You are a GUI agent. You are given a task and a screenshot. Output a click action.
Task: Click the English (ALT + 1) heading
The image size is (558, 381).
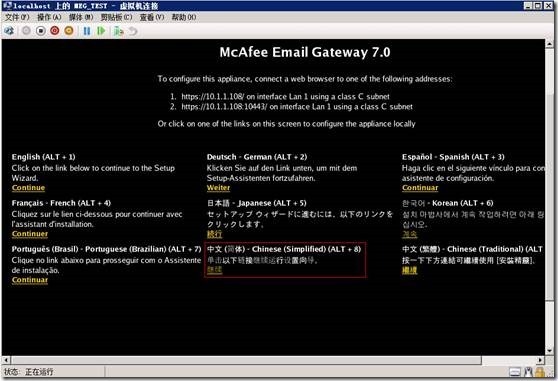pos(43,157)
